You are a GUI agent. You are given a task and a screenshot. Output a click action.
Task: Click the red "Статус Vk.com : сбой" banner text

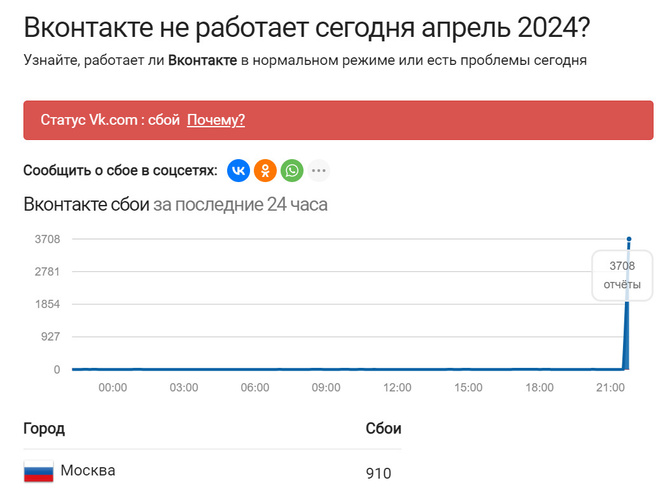pyautogui.click(x=110, y=120)
